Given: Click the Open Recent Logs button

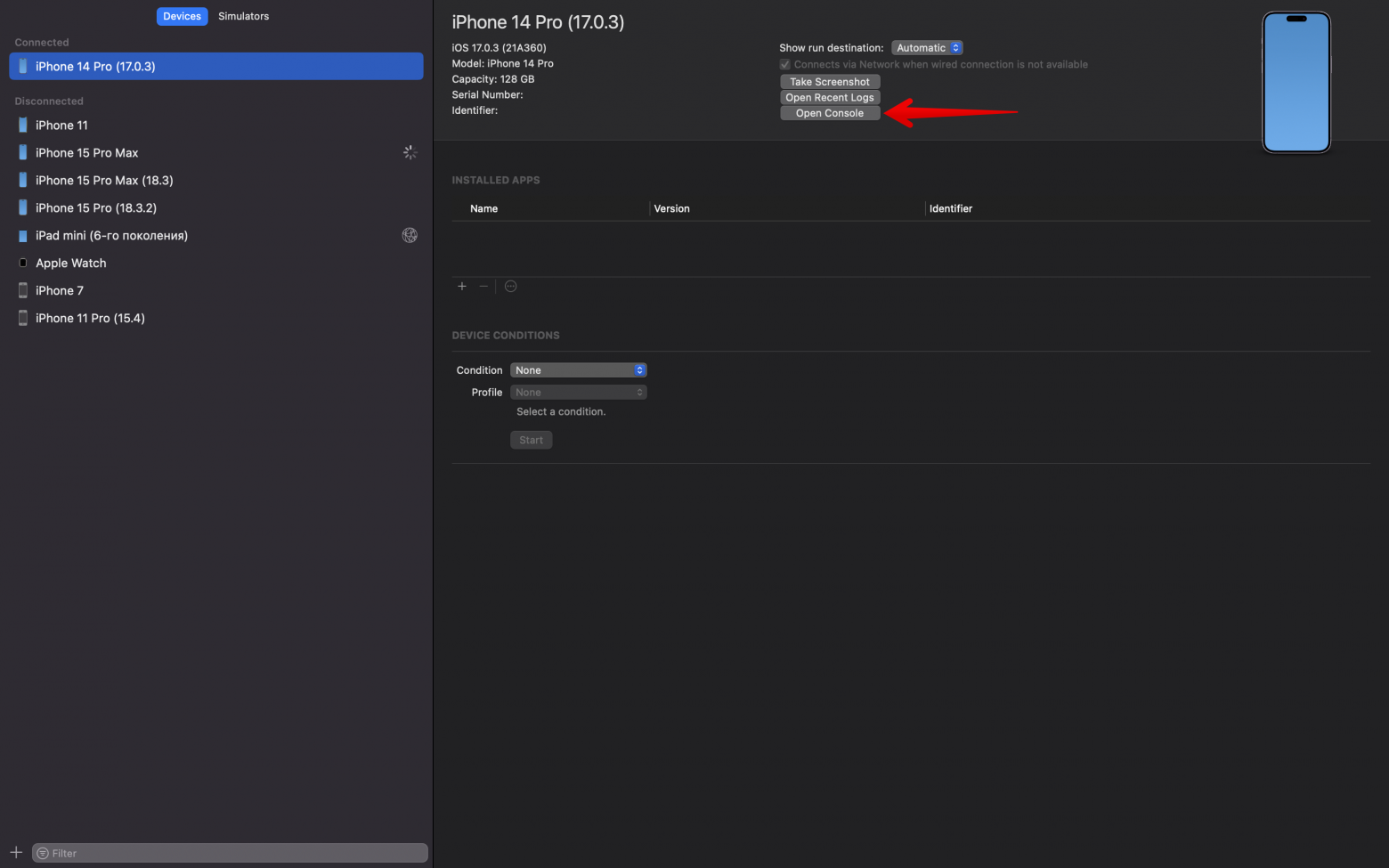Looking at the screenshot, I should [829, 97].
